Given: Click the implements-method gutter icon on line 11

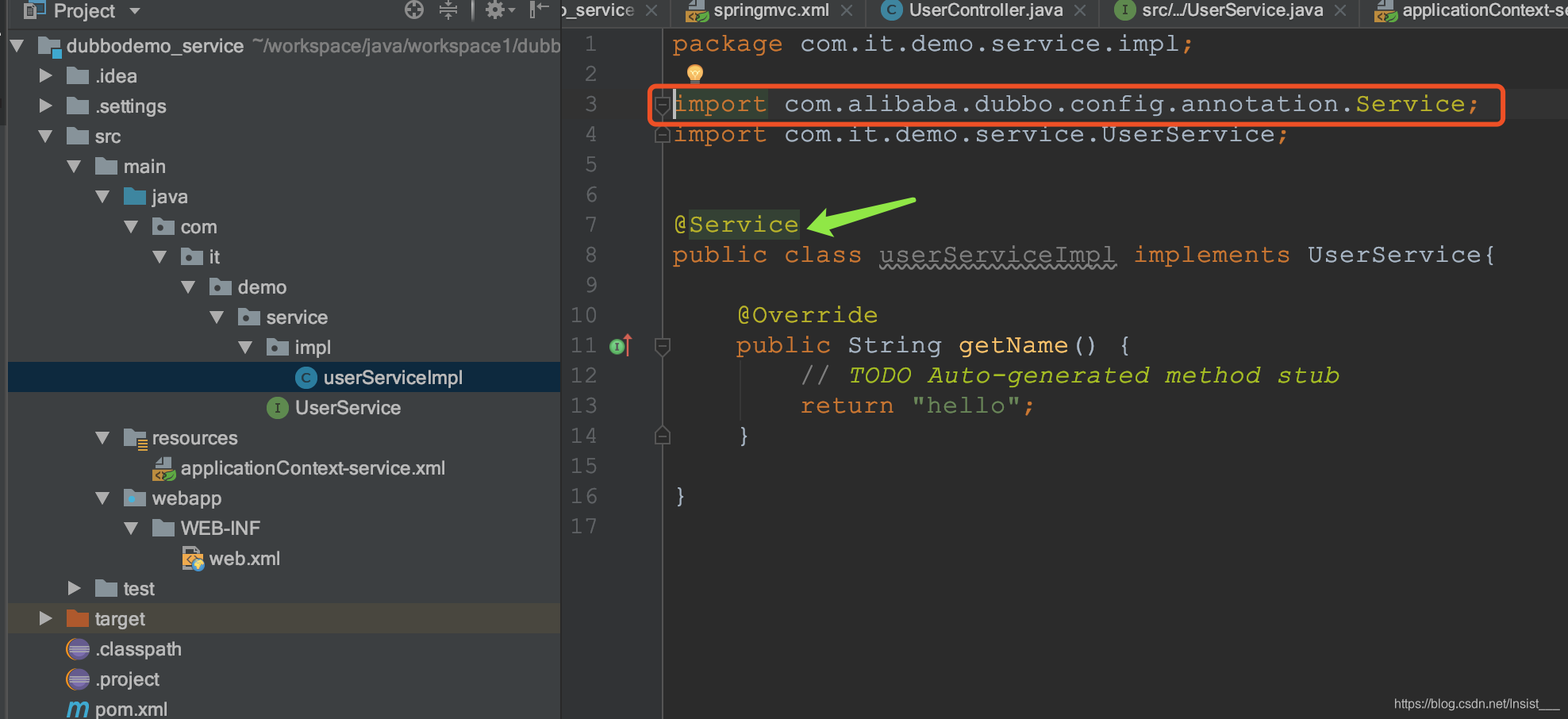Looking at the screenshot, I should pyautogui.click(x=621, y=345).
